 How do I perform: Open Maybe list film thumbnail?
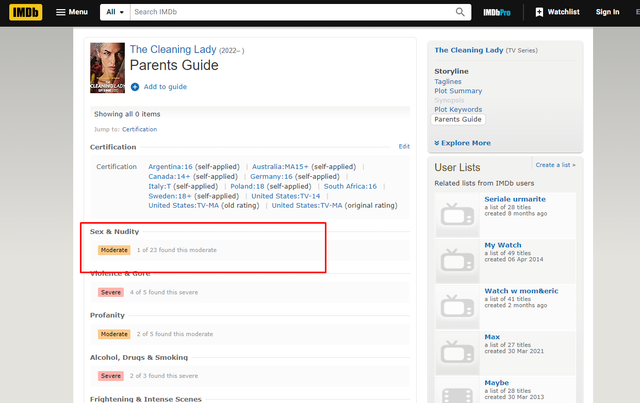(457, 390)
